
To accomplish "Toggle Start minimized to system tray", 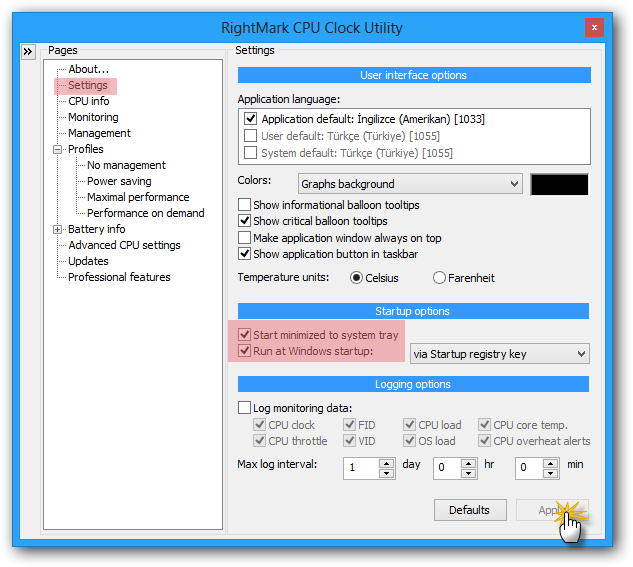I will click(x=244, y=335).
